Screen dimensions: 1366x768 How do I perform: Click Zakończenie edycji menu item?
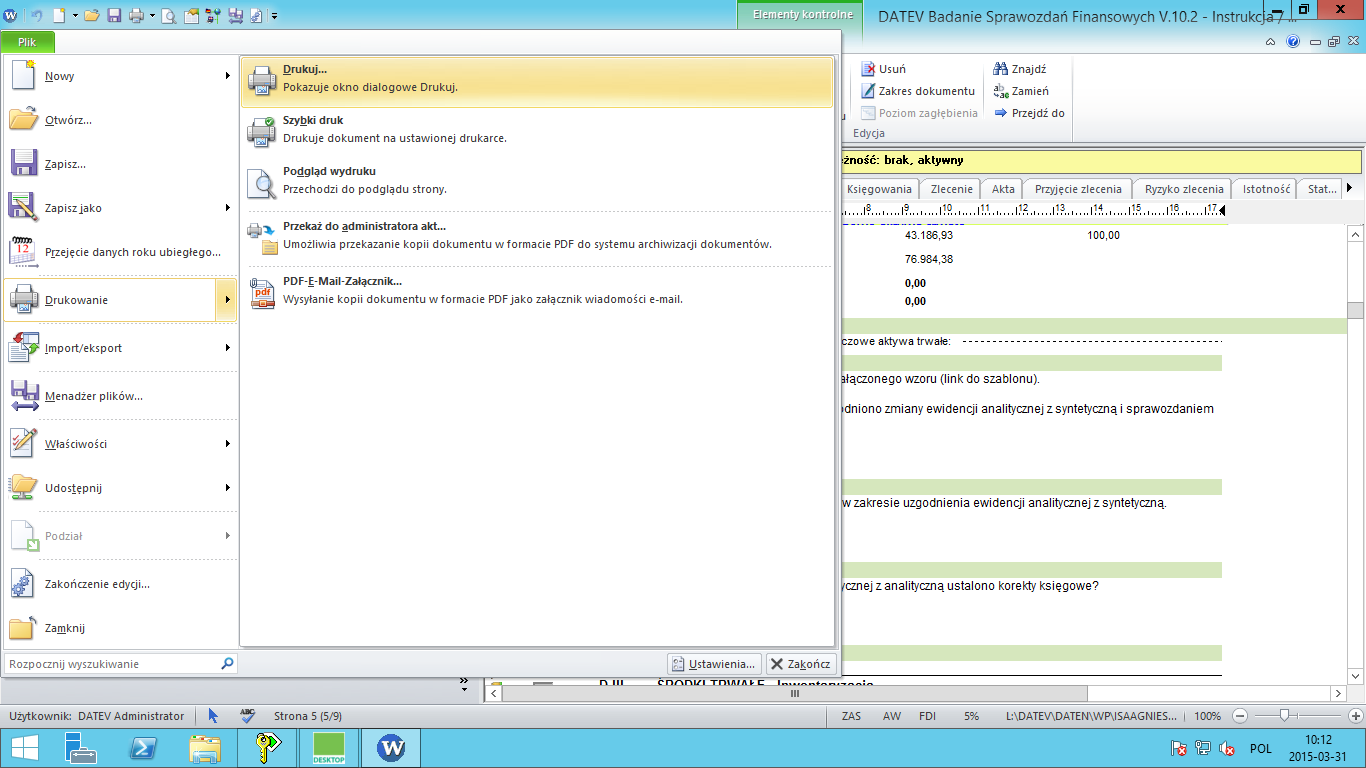(120, 584)
